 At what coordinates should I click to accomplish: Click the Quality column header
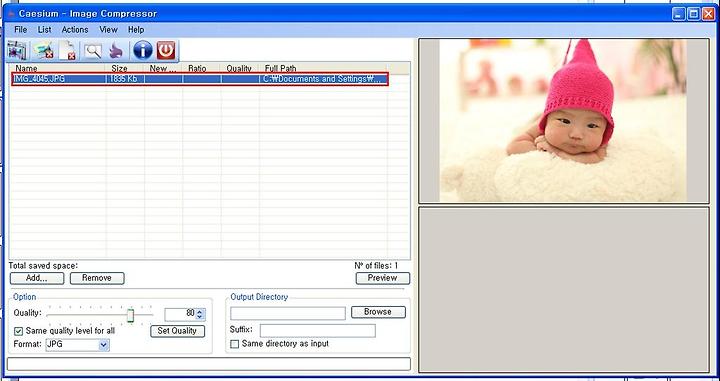[x=240, y=68]
